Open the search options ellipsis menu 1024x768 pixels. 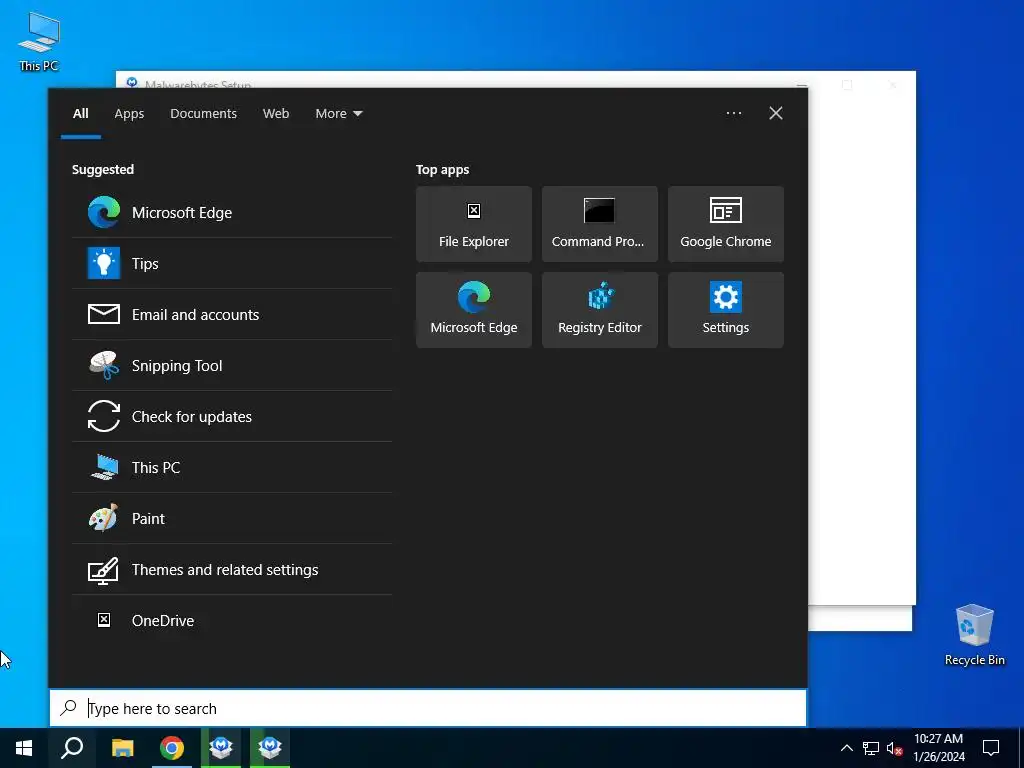[734, 113]
